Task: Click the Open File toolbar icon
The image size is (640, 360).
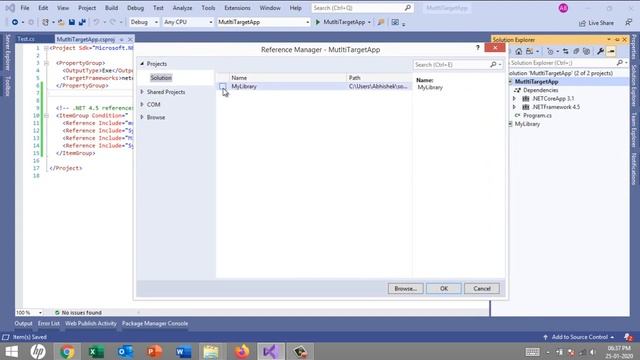Action: pyautogui.click(x=61, y=22)
